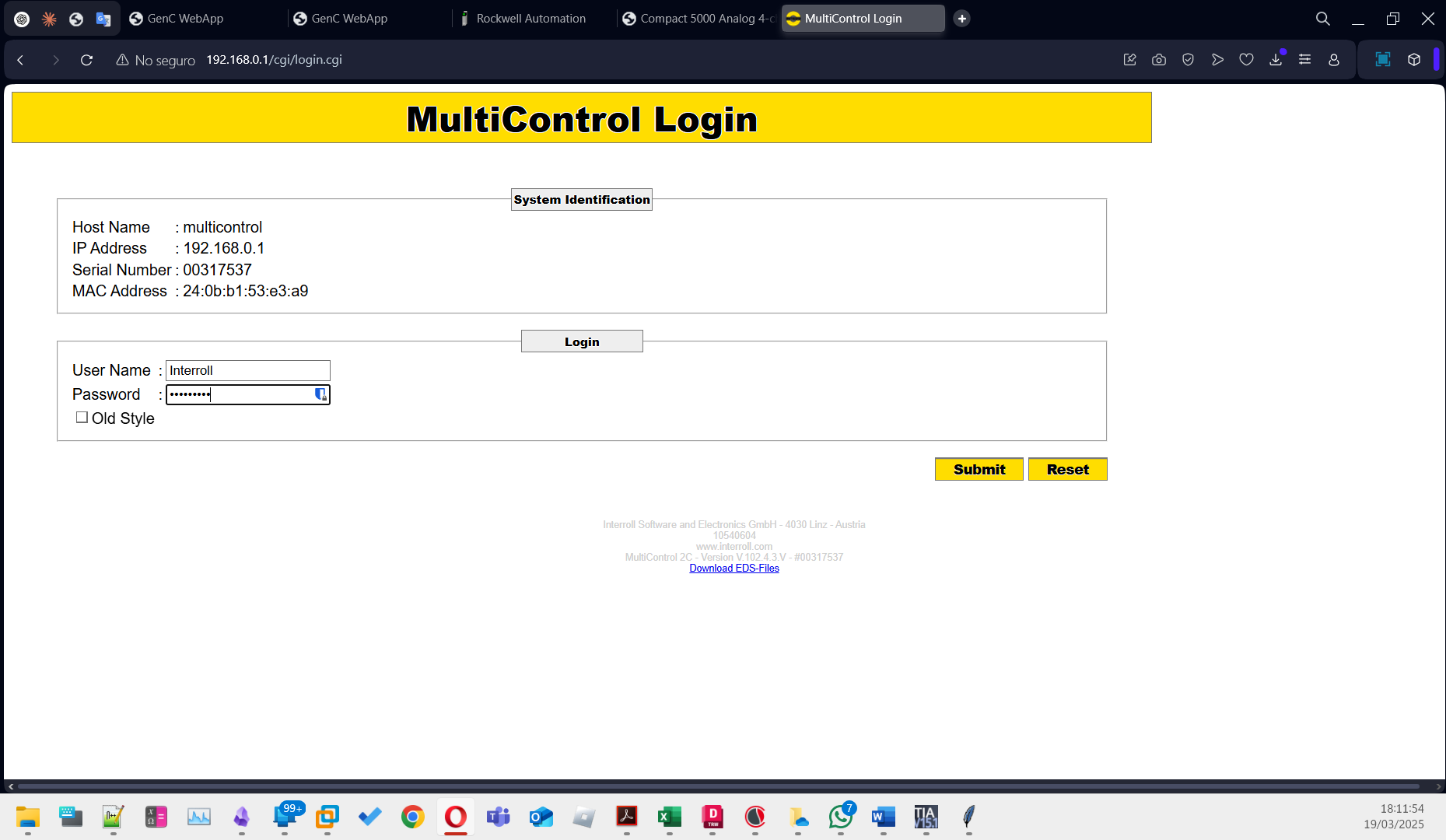Screen dimensions: 1446x840
Task: Click the address bar URL
Action: [274, 60]
